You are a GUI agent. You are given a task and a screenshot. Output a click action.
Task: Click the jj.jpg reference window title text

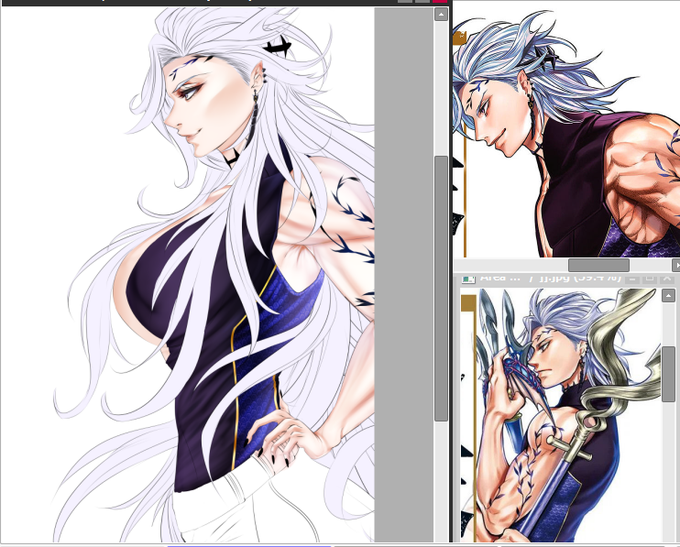tap(551, 278)
